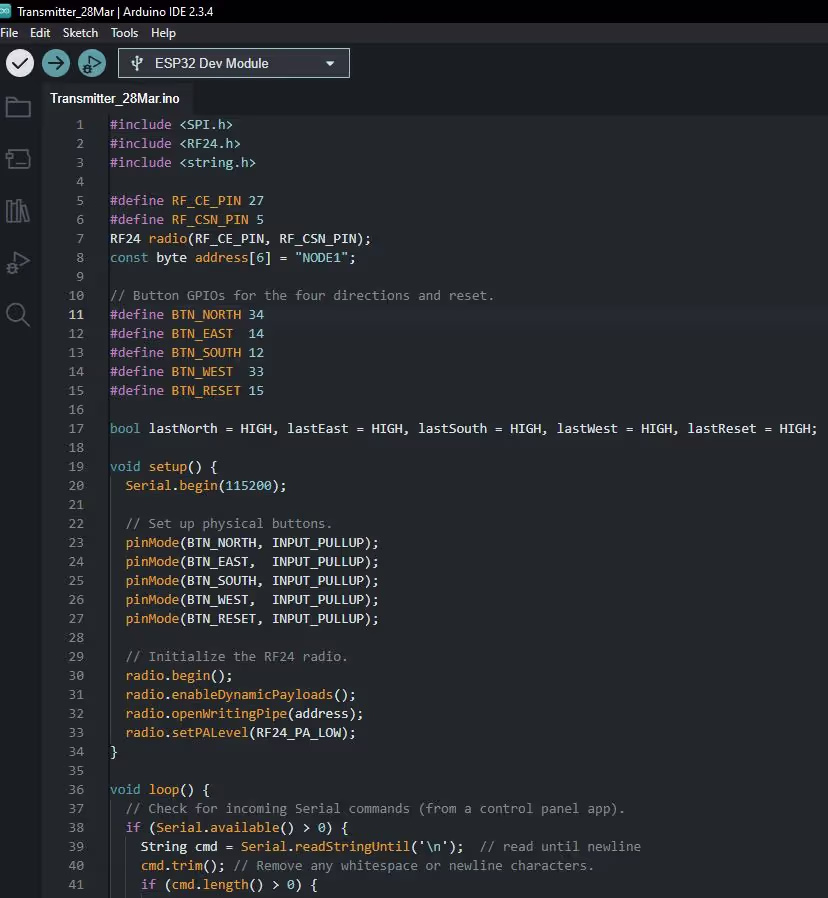828x898 pixels.
Task: Open the Boards Manager sidebar panel
Action: pyautogui.click(x=18, y=159)
